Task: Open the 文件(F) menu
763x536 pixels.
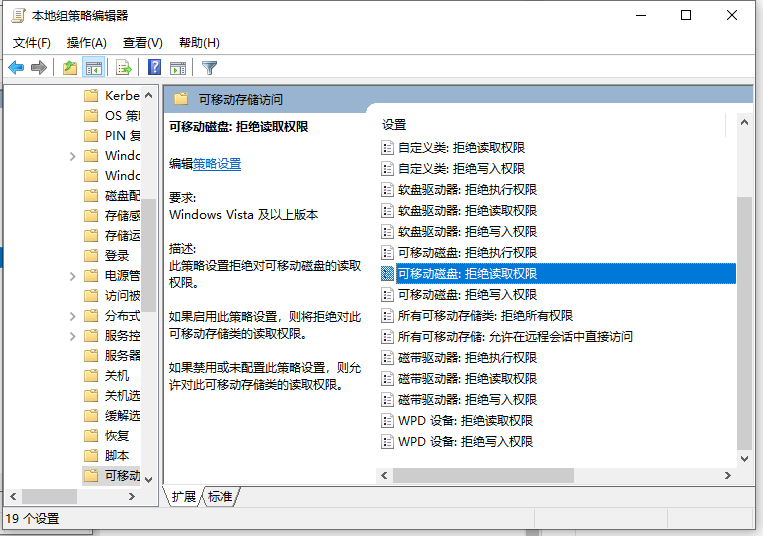Action: click(32, 43)
